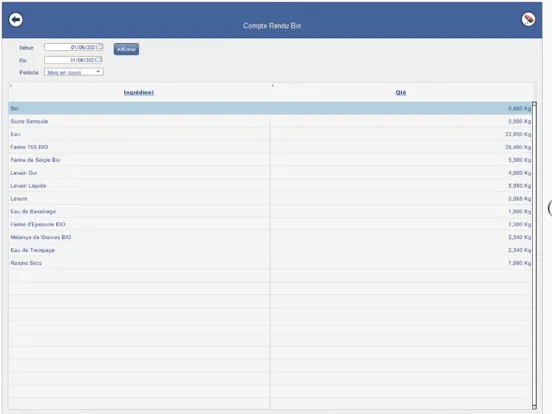Open the Fin date calendar icon
This screenshot has height=414, width=552.
(100, 59)
